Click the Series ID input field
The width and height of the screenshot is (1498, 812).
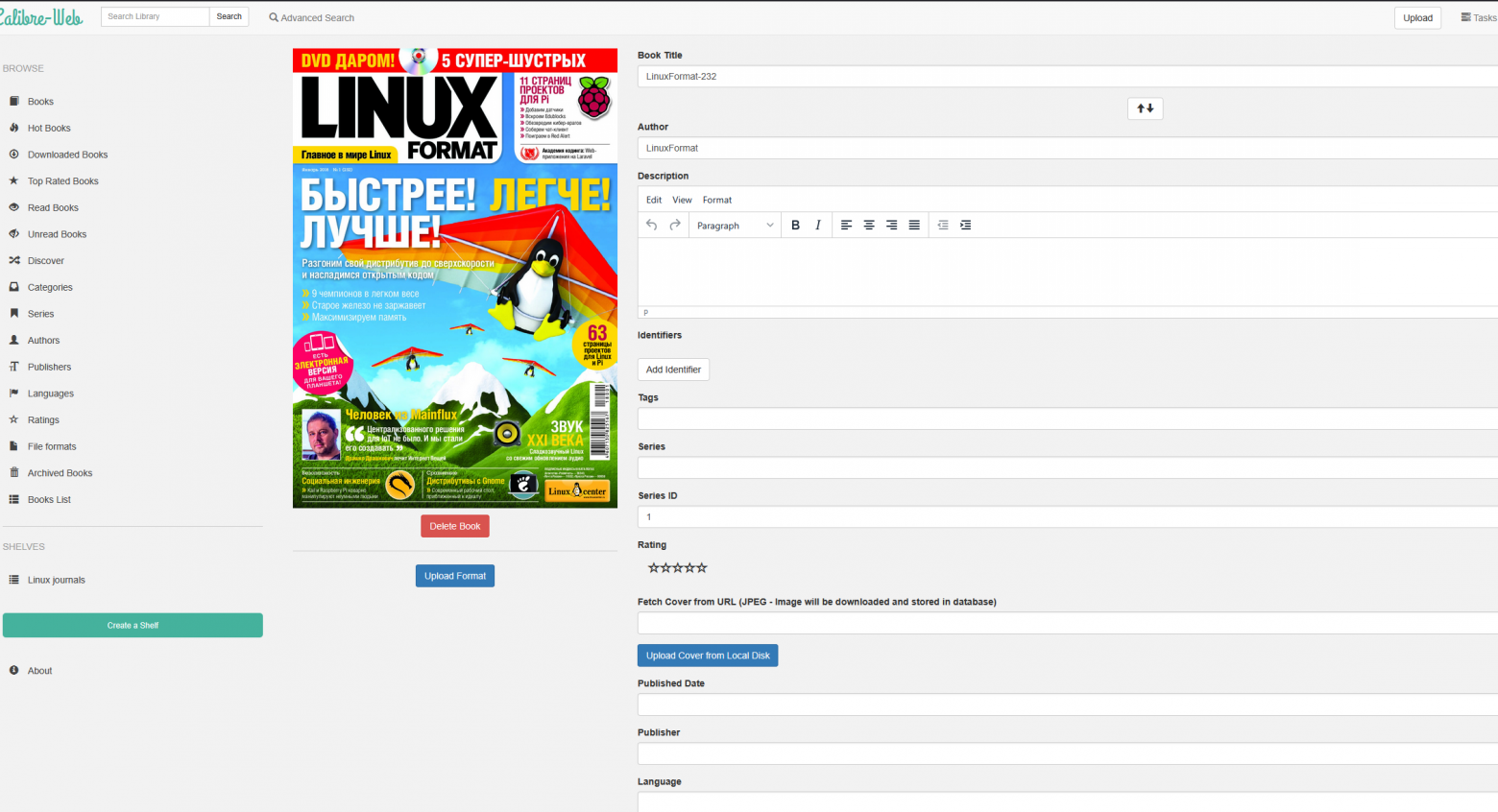(1068, 516)
